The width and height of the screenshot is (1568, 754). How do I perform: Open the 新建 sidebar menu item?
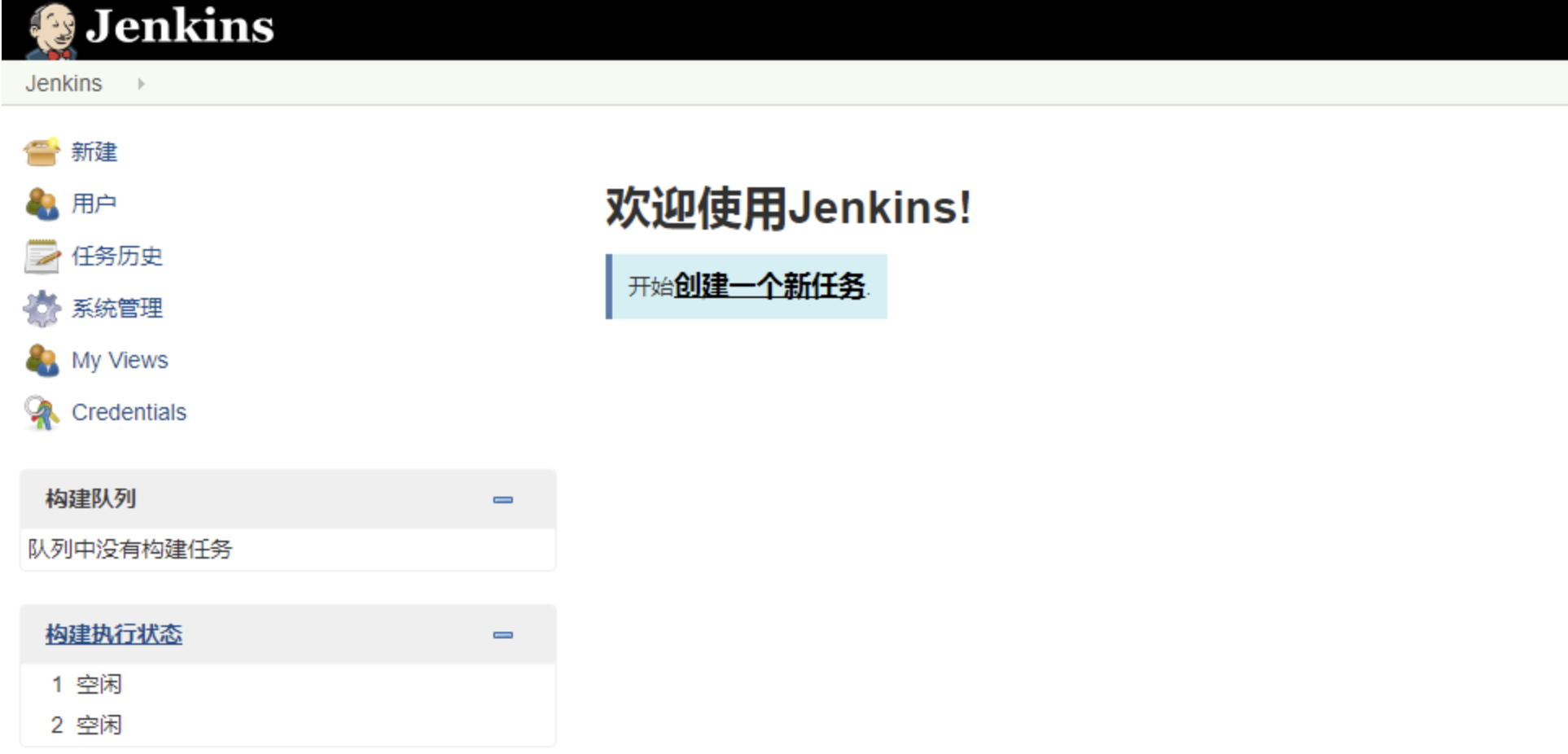[x=94, y=151]
